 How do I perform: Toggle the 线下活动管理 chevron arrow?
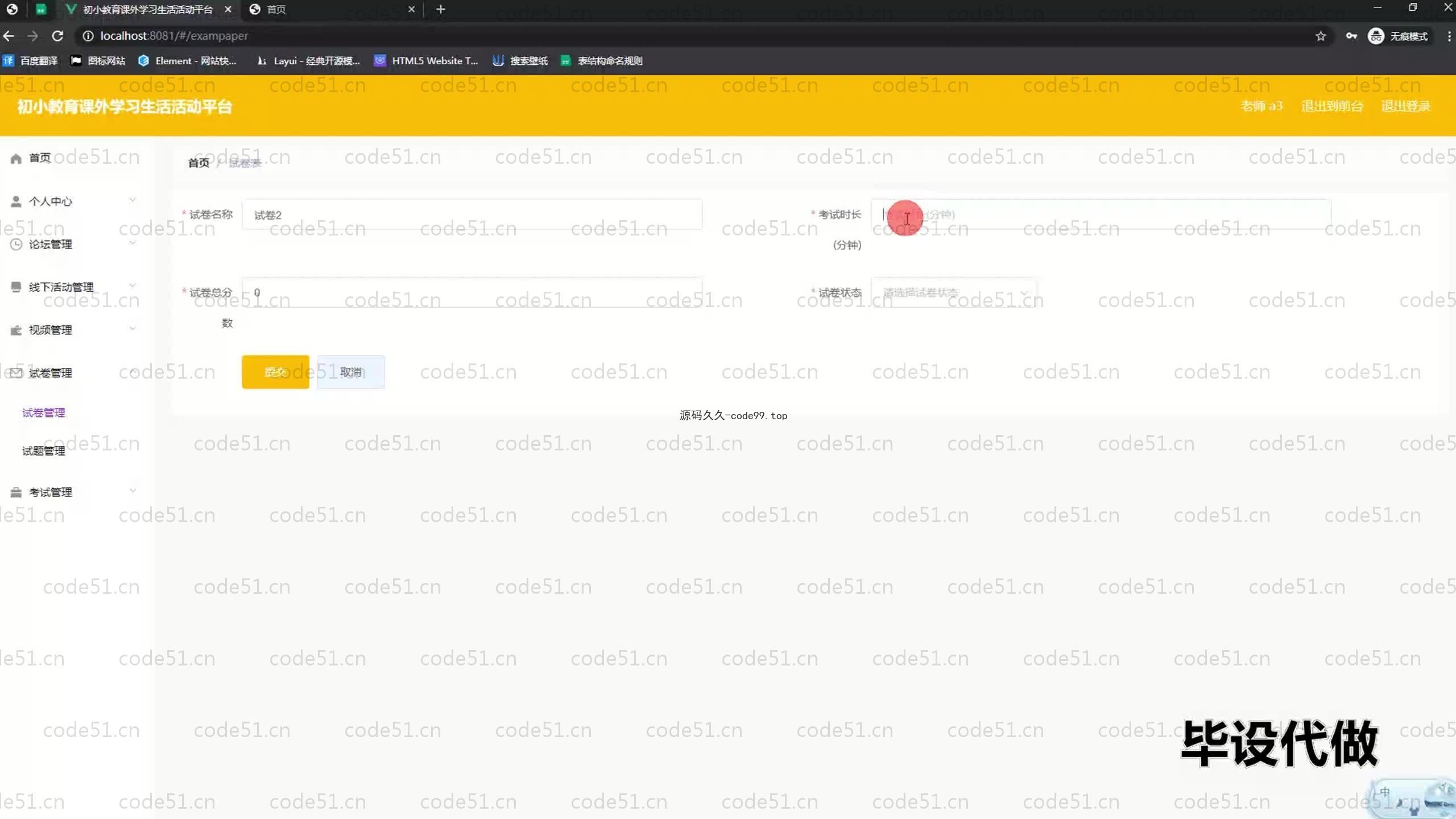click(x=133, y=286)
